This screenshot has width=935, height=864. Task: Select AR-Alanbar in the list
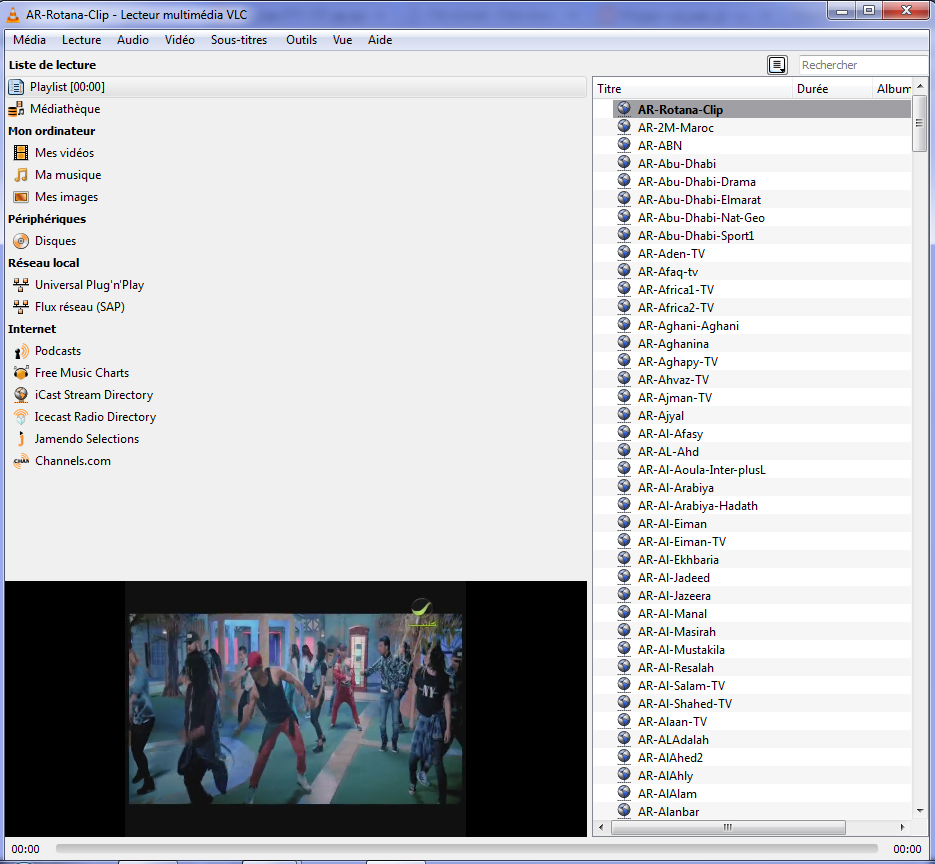pos(761,812)
